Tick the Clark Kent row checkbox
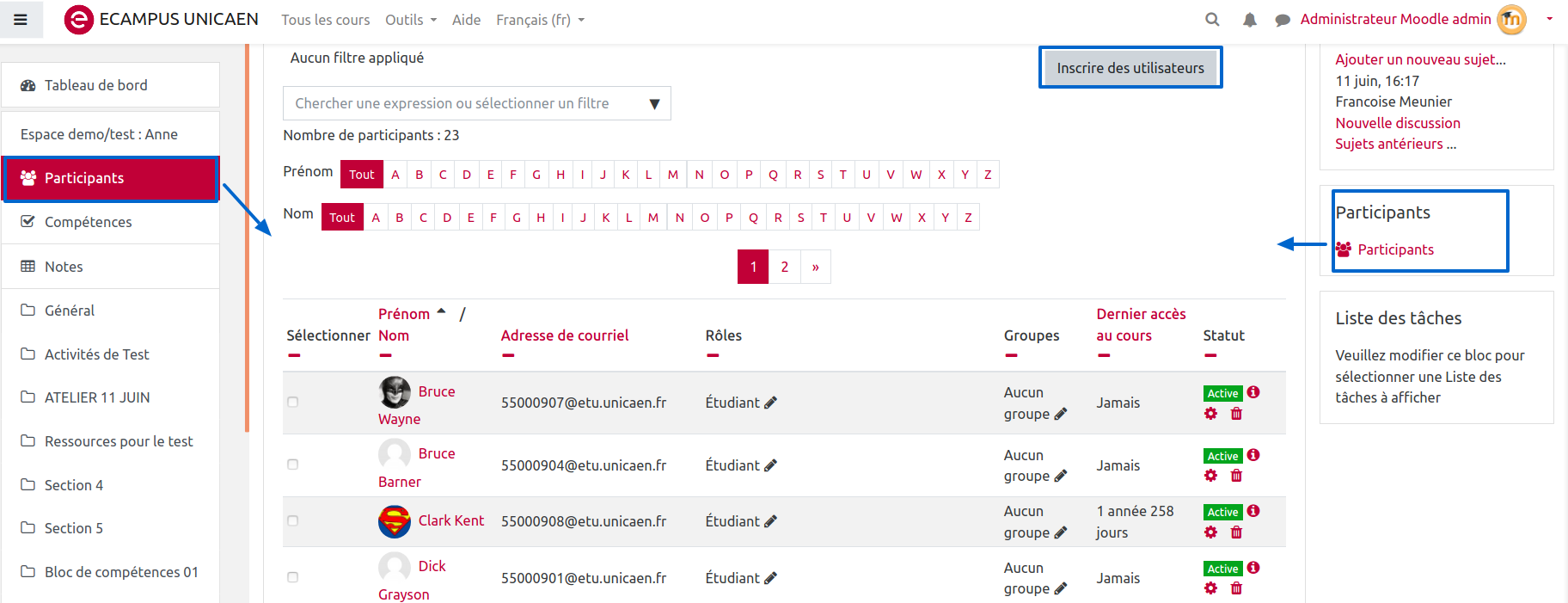 (293, 521)
